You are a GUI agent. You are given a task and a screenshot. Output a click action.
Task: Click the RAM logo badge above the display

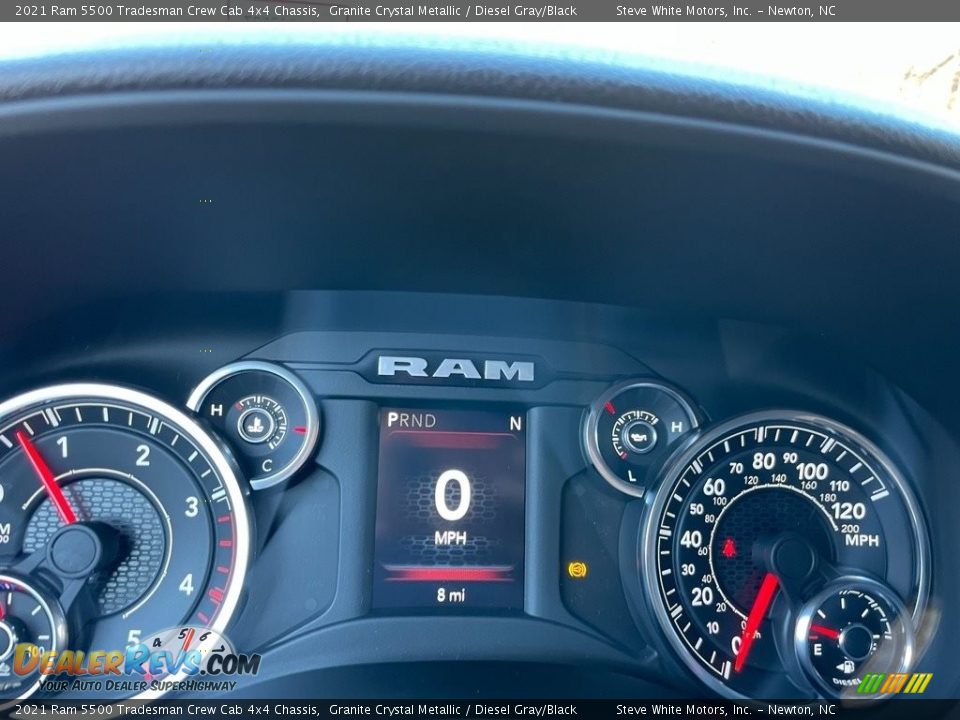click(x=456, y=367)
